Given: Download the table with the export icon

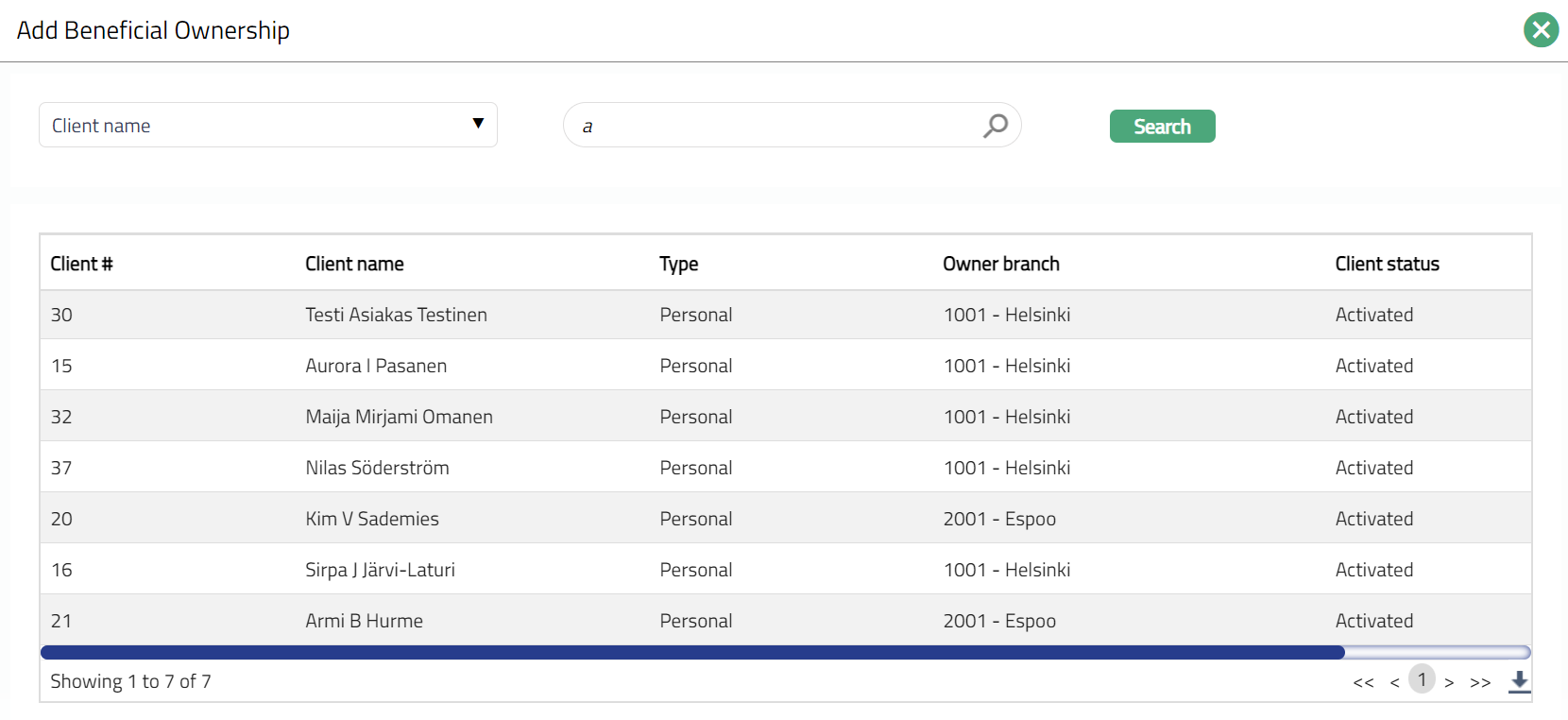Looking at the screenshot, I should click(x=1519, y=681).
